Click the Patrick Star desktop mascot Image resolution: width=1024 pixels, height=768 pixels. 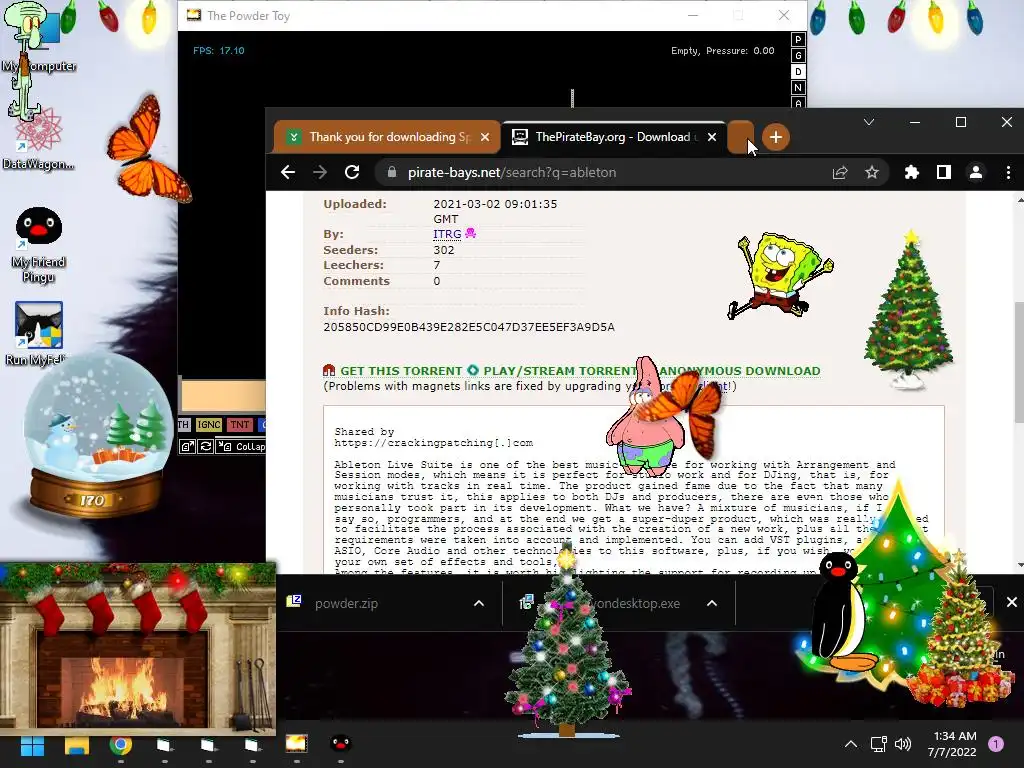(643, 418)
